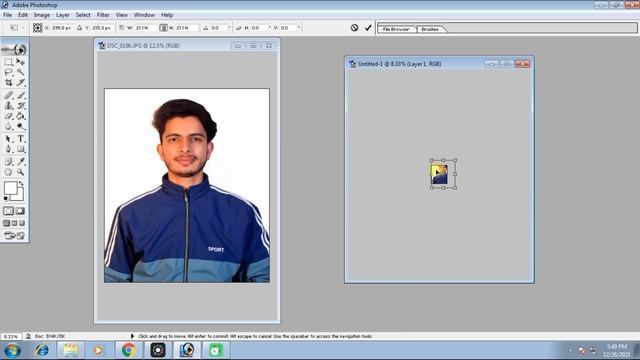
Task: Expand the status bar info arrow
Action: pos(132,336)
